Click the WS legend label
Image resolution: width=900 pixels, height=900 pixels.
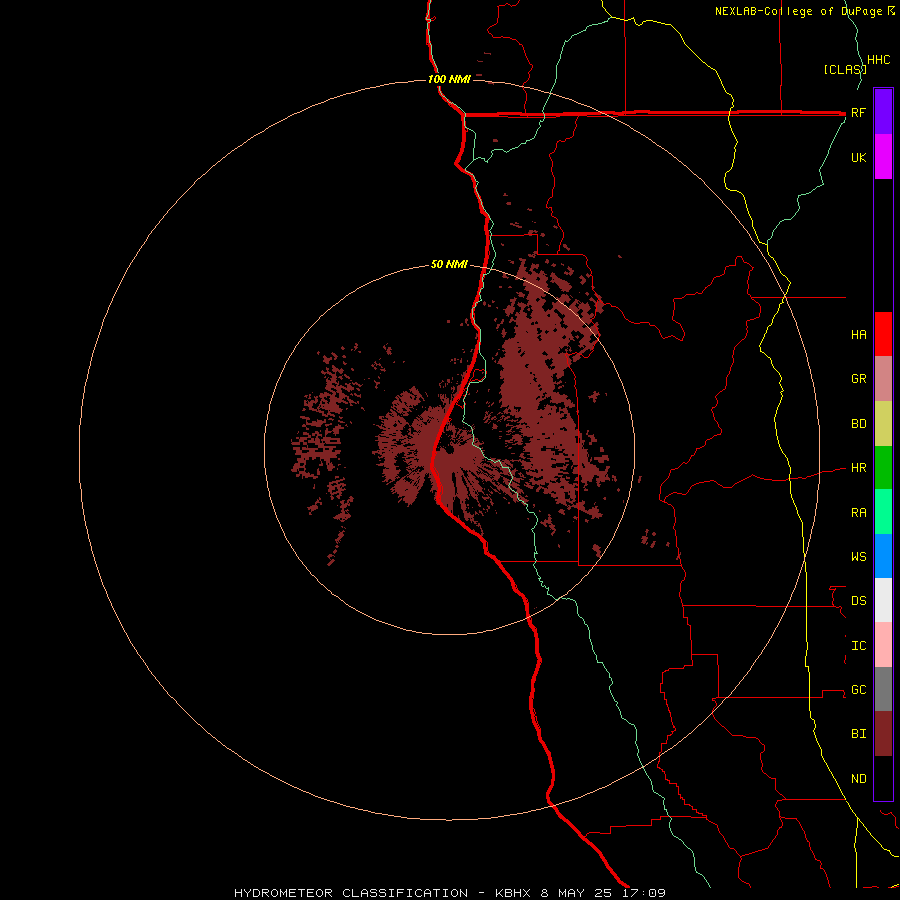coord(858,556)
